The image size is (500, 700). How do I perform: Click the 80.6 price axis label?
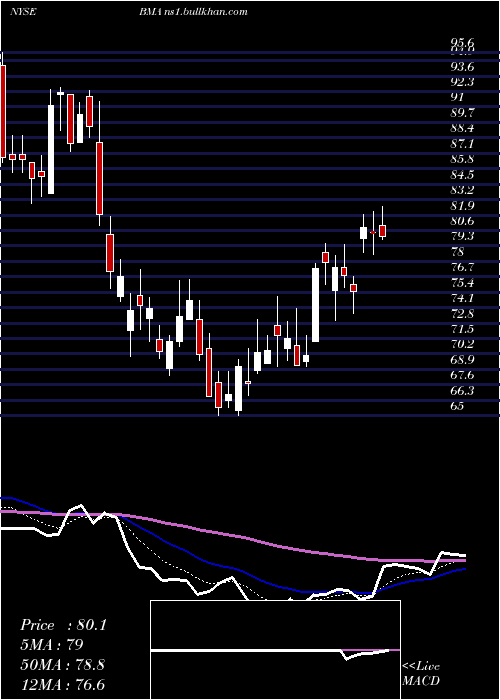(462, 221)
